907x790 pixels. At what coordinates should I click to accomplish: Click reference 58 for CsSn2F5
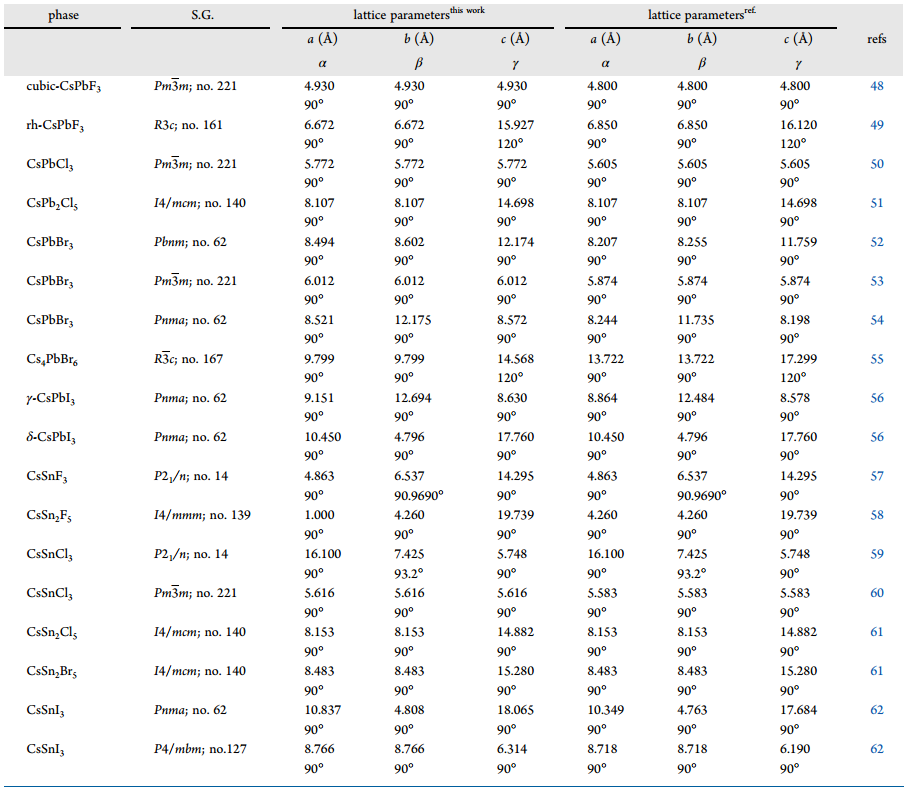[x=877, y=515]
